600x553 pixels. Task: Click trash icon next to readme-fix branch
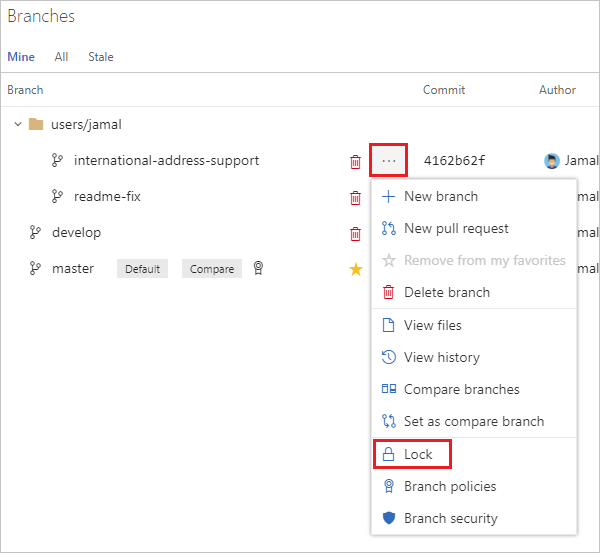coord(355,197)
